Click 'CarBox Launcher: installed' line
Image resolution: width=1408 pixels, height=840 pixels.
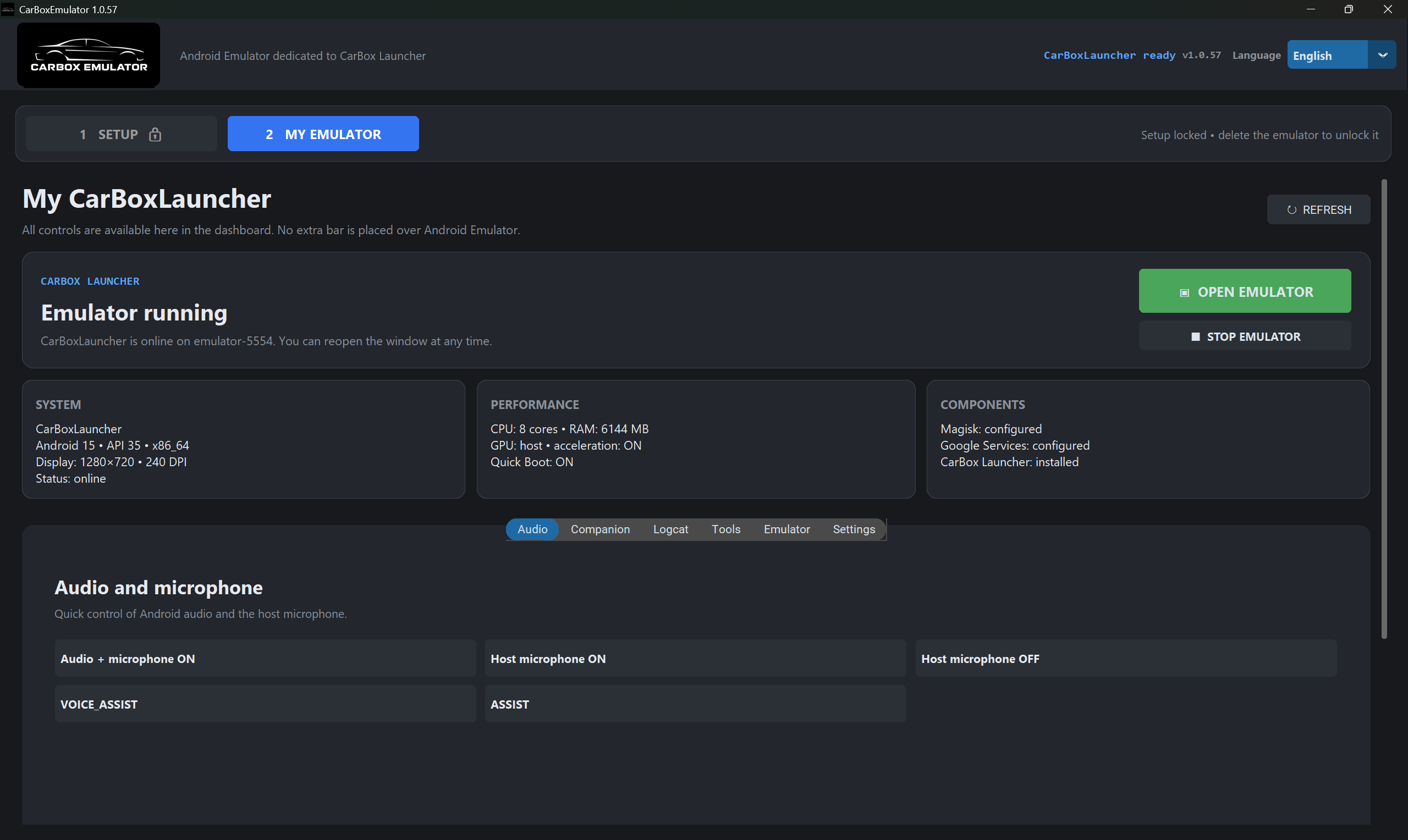pos(1009,462)
